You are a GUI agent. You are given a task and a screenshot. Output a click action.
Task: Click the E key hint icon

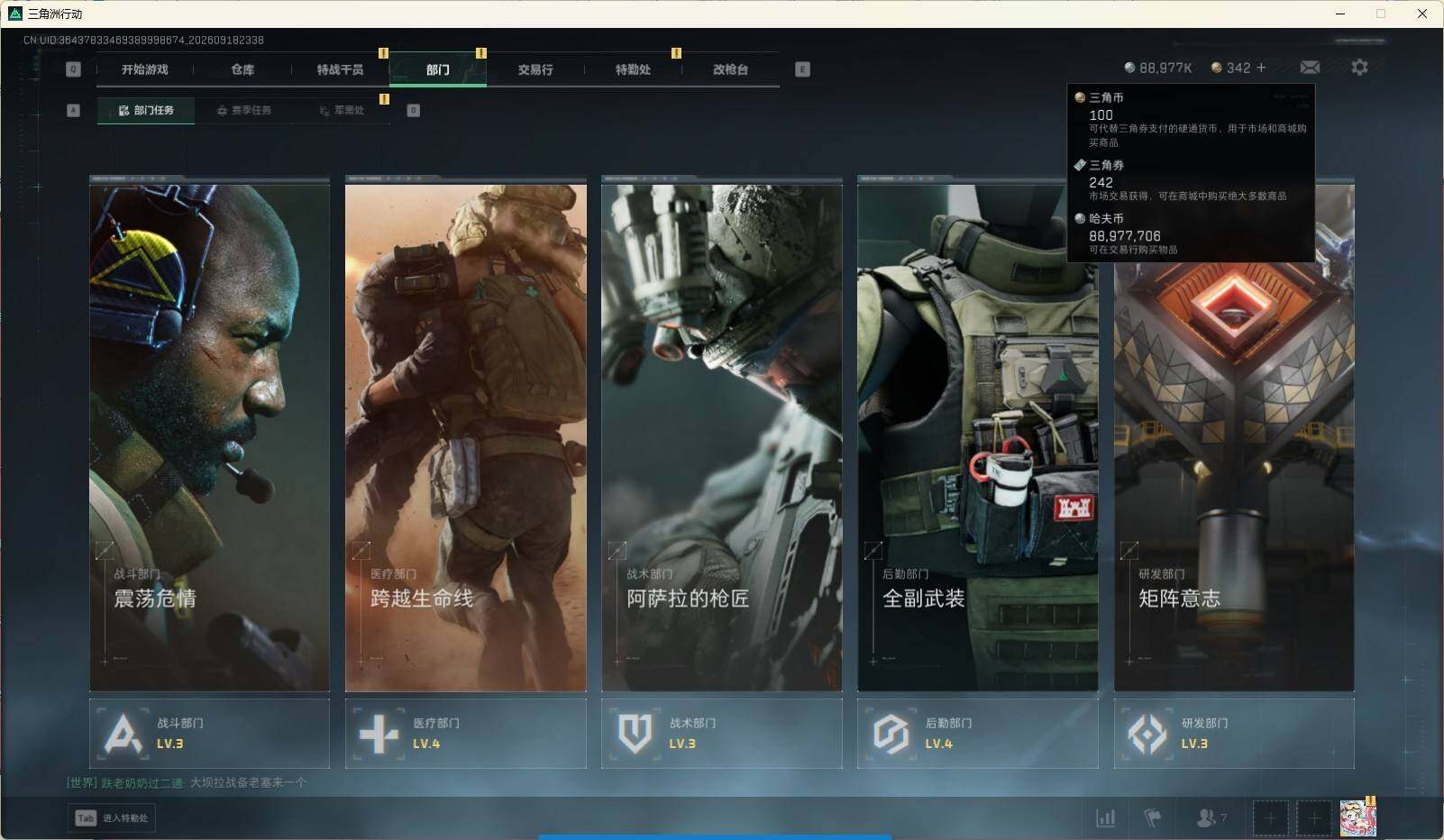pos(802,69)
